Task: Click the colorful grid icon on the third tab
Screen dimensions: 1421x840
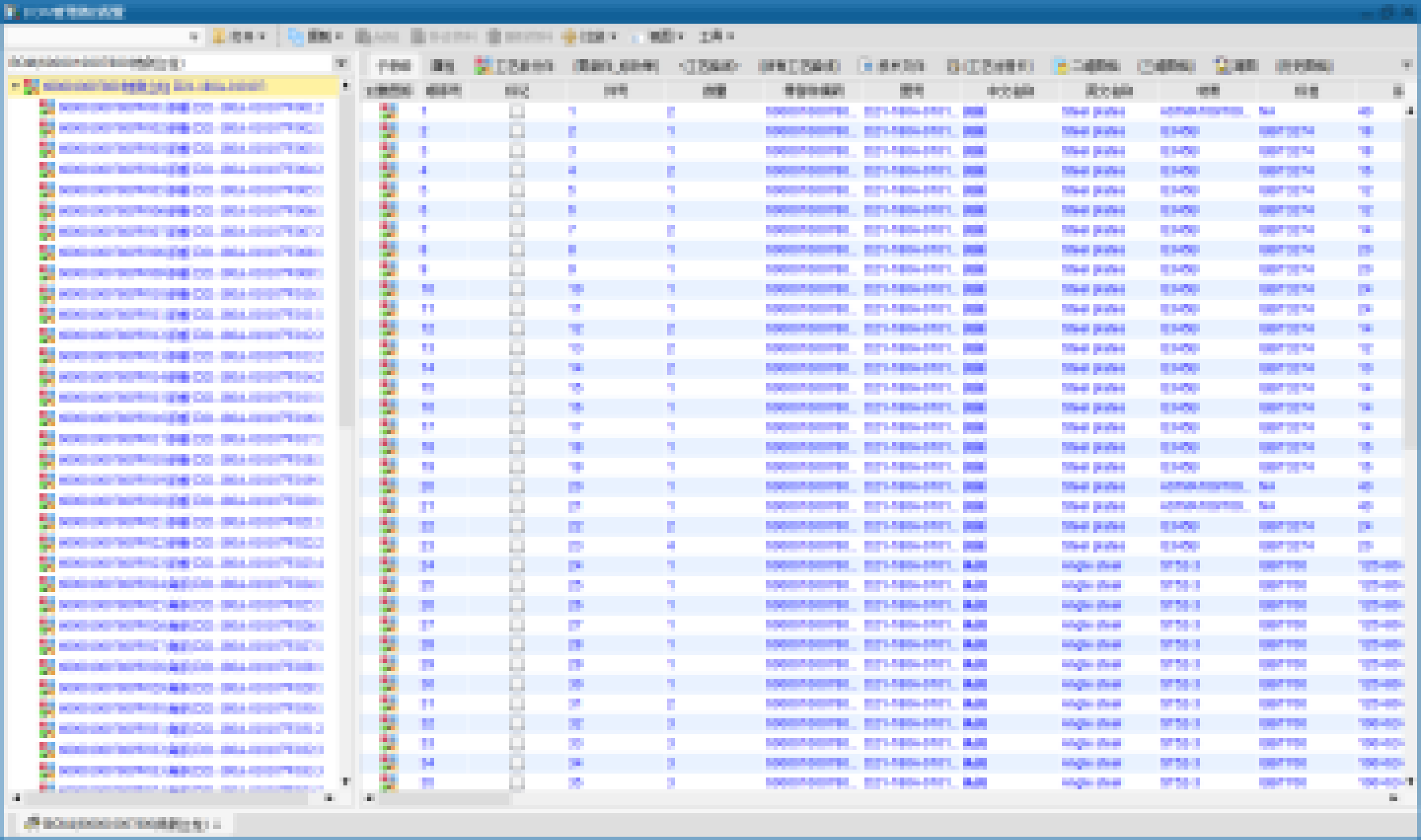Action: coord(482,66)
